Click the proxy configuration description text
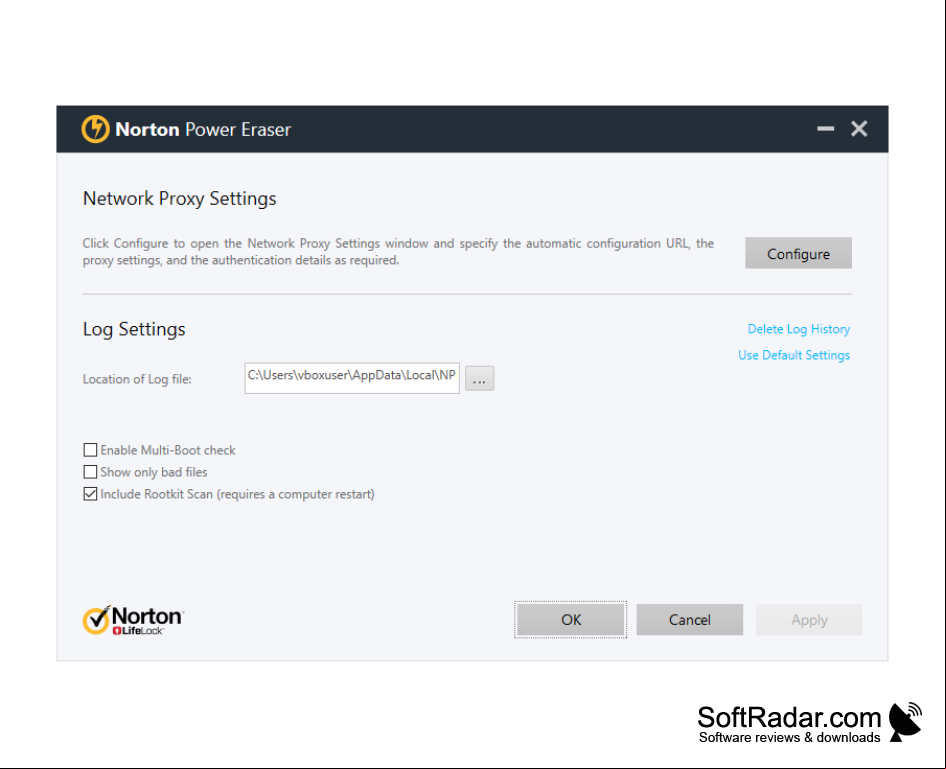This screenshot has width=946, height=769. click(x=398, y=252)
